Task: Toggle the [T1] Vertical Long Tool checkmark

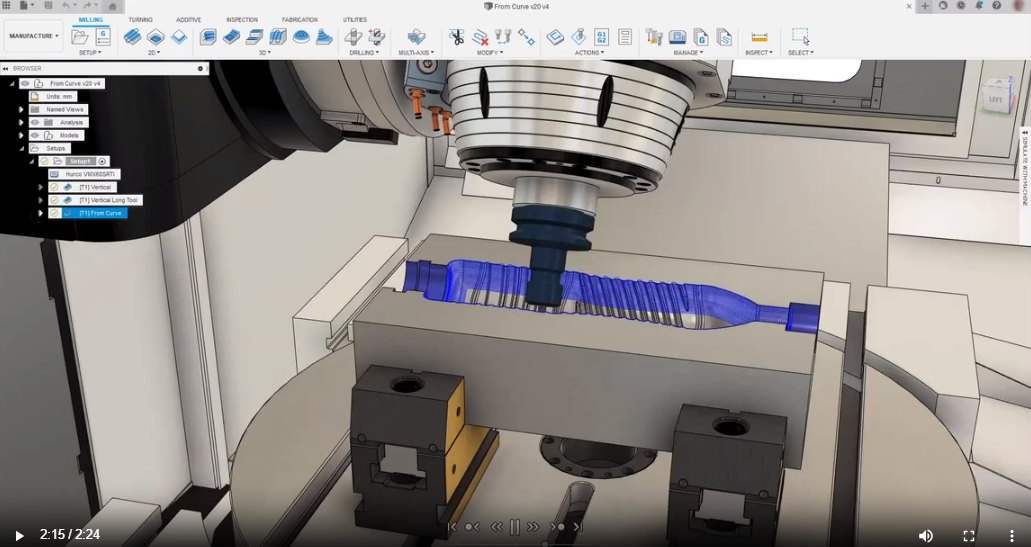Action: [x=54, y=200]
